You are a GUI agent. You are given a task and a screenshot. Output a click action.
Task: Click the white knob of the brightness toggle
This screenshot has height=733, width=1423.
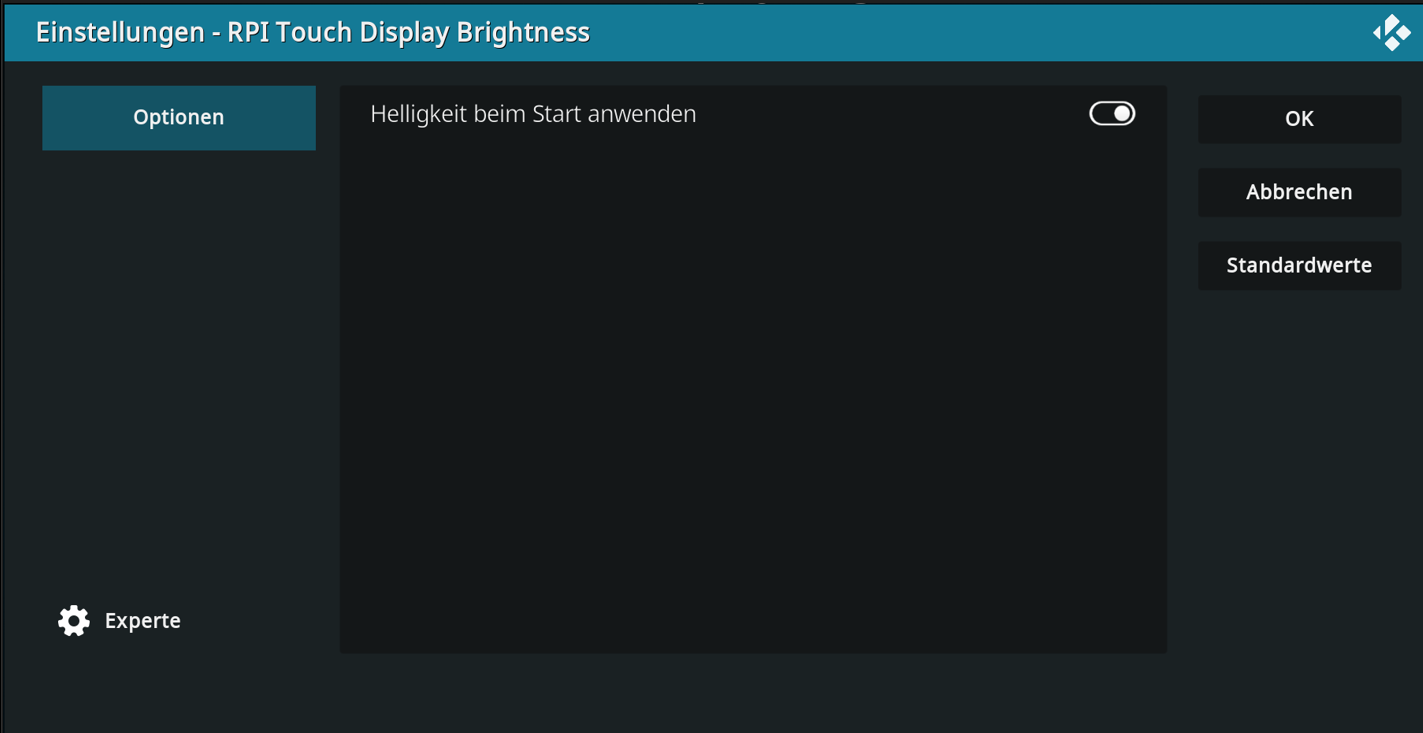coord(1122,114)
